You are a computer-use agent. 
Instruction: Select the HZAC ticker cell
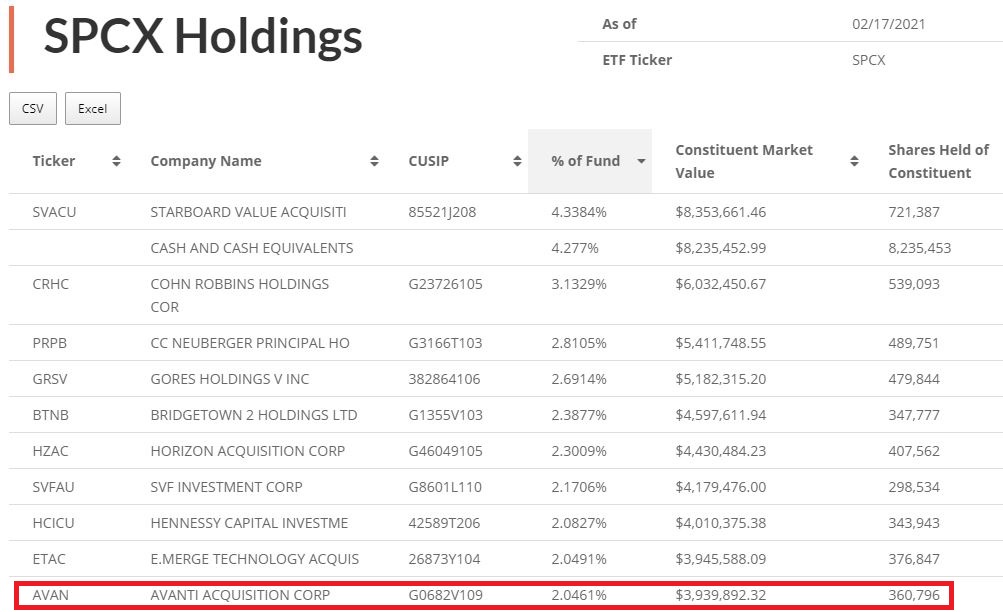coord(50,451)
